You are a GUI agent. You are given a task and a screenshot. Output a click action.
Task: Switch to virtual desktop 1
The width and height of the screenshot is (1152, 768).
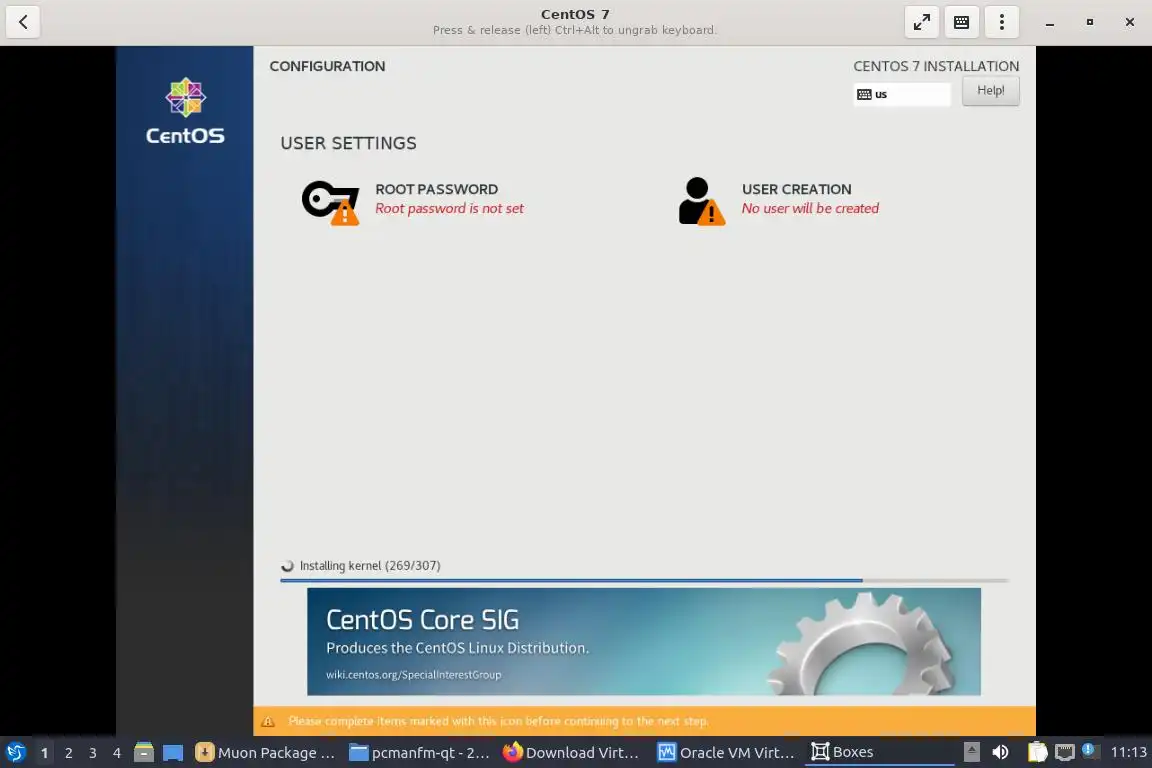[44, 753]
